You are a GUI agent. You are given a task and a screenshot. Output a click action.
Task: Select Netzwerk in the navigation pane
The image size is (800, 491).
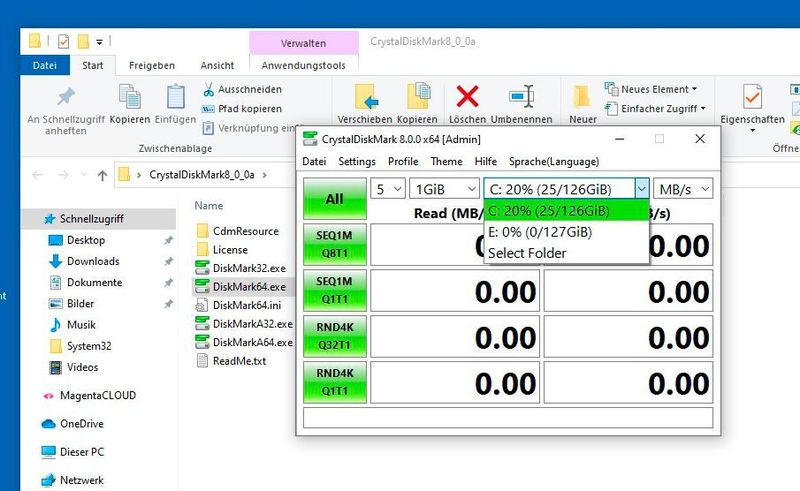tap(82, 480)
